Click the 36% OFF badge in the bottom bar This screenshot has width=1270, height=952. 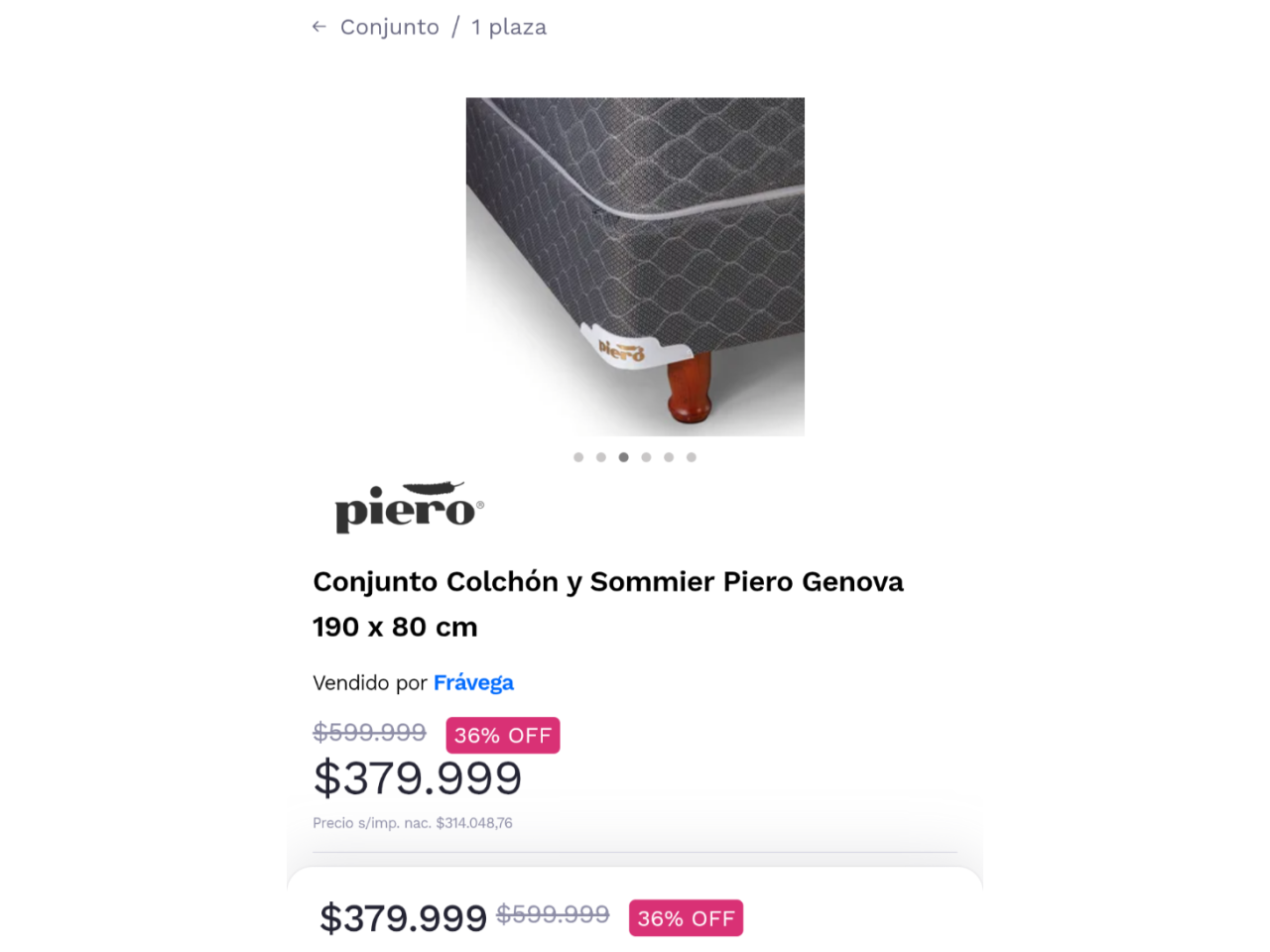tap(686, 918)
